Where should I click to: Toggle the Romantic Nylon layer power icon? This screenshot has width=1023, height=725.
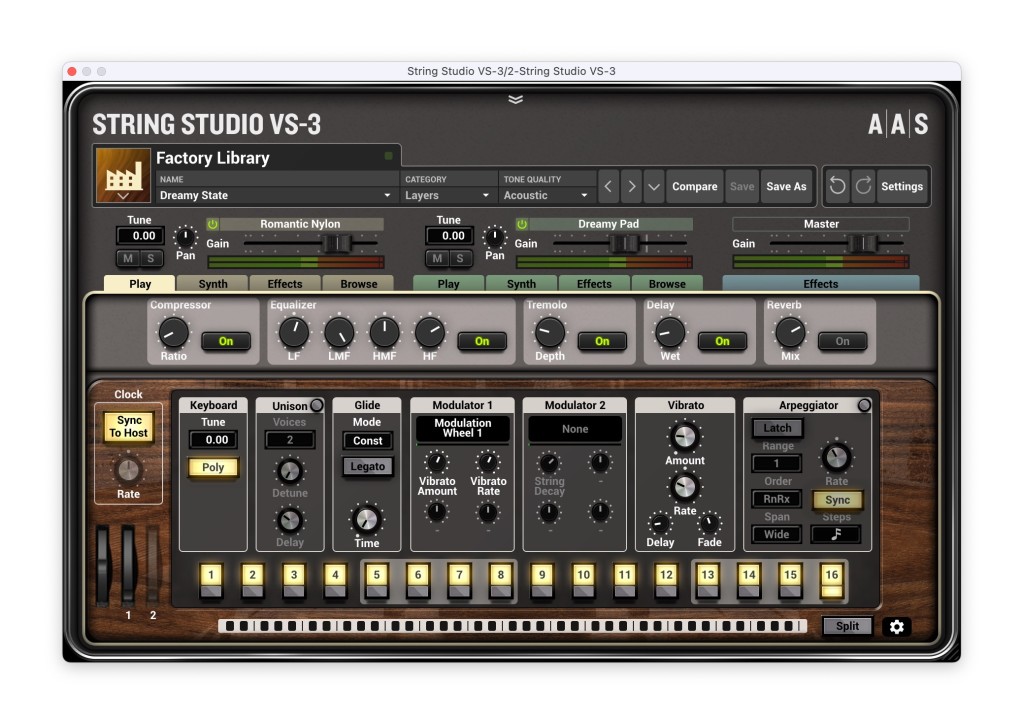point(213,224)
